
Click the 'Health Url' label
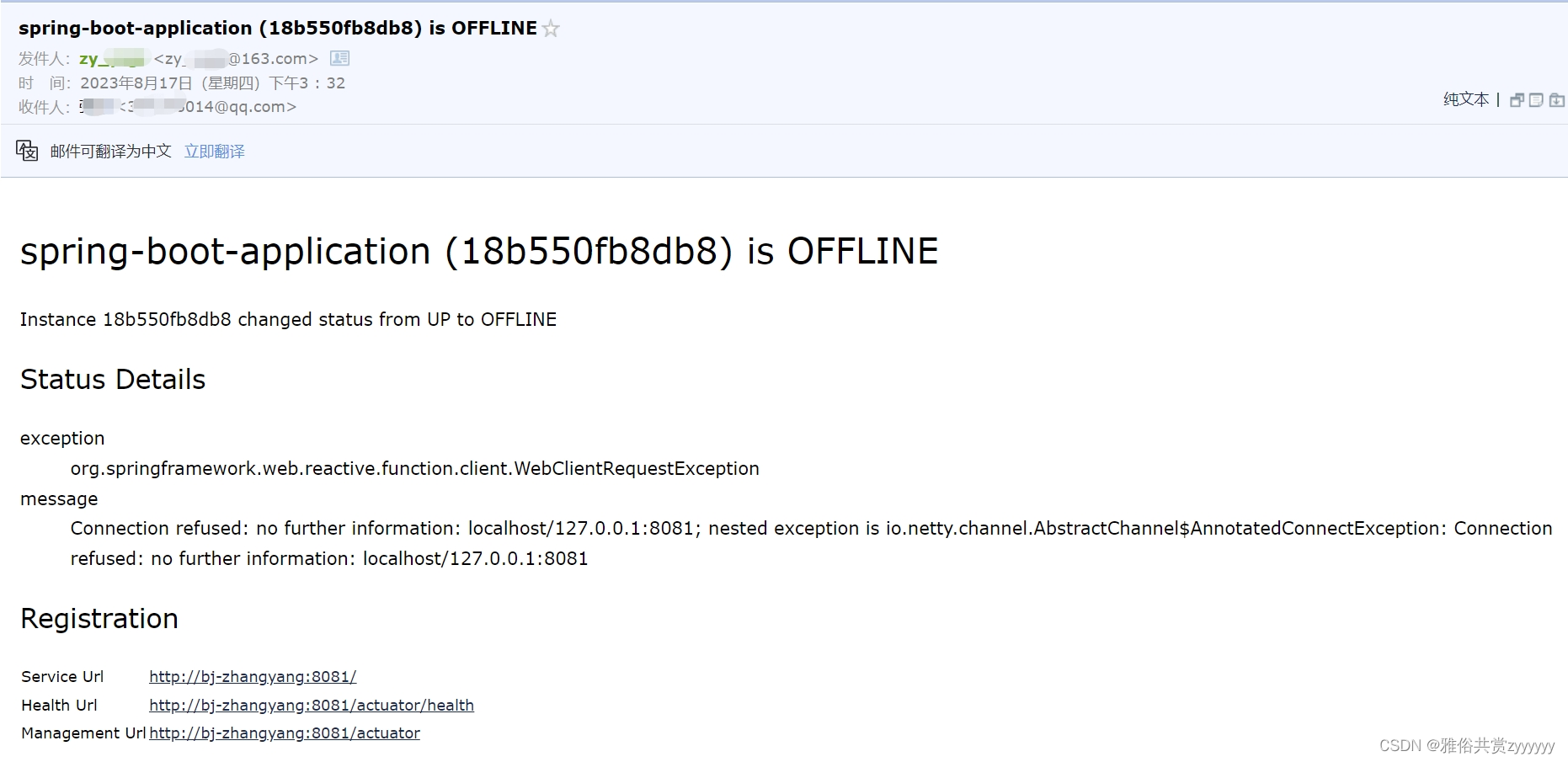[x=59, y=706]
